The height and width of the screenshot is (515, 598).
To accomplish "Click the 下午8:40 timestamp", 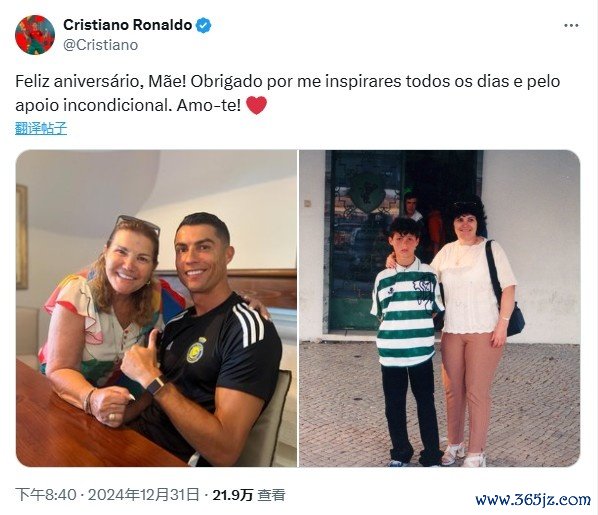I will coord(46,495).
